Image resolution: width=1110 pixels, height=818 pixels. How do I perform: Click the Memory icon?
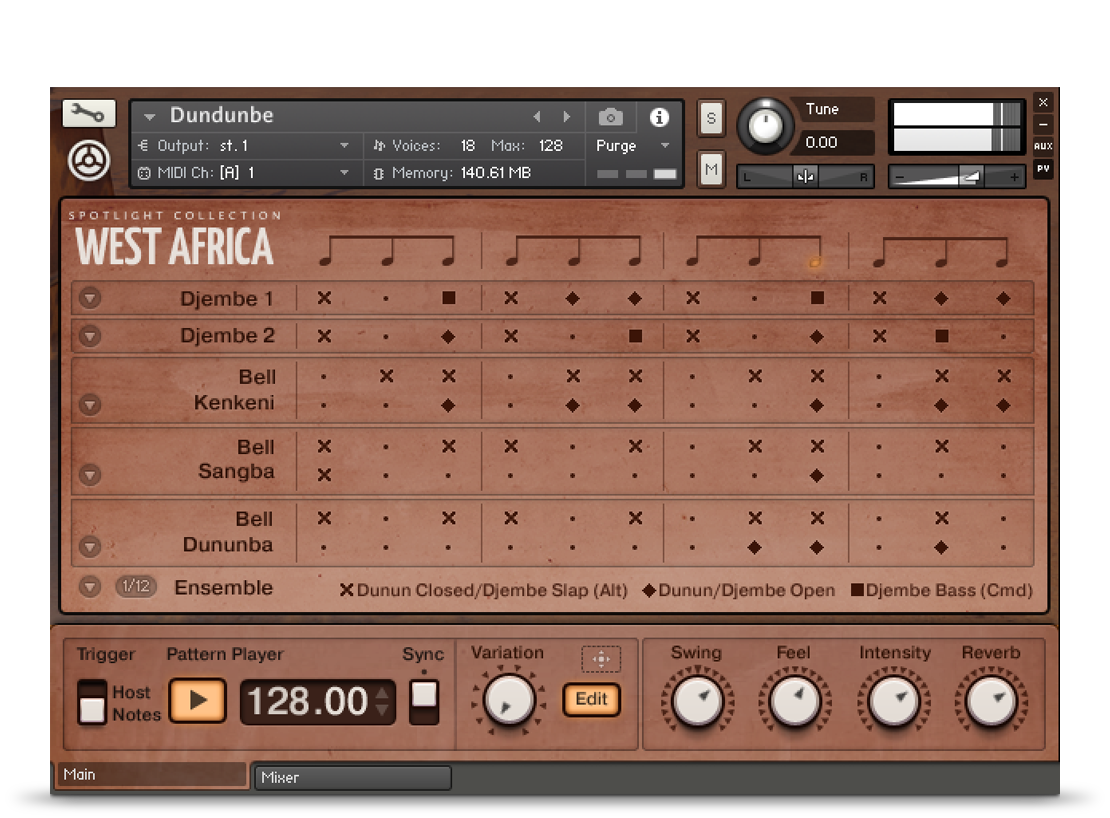coord(379,173)
